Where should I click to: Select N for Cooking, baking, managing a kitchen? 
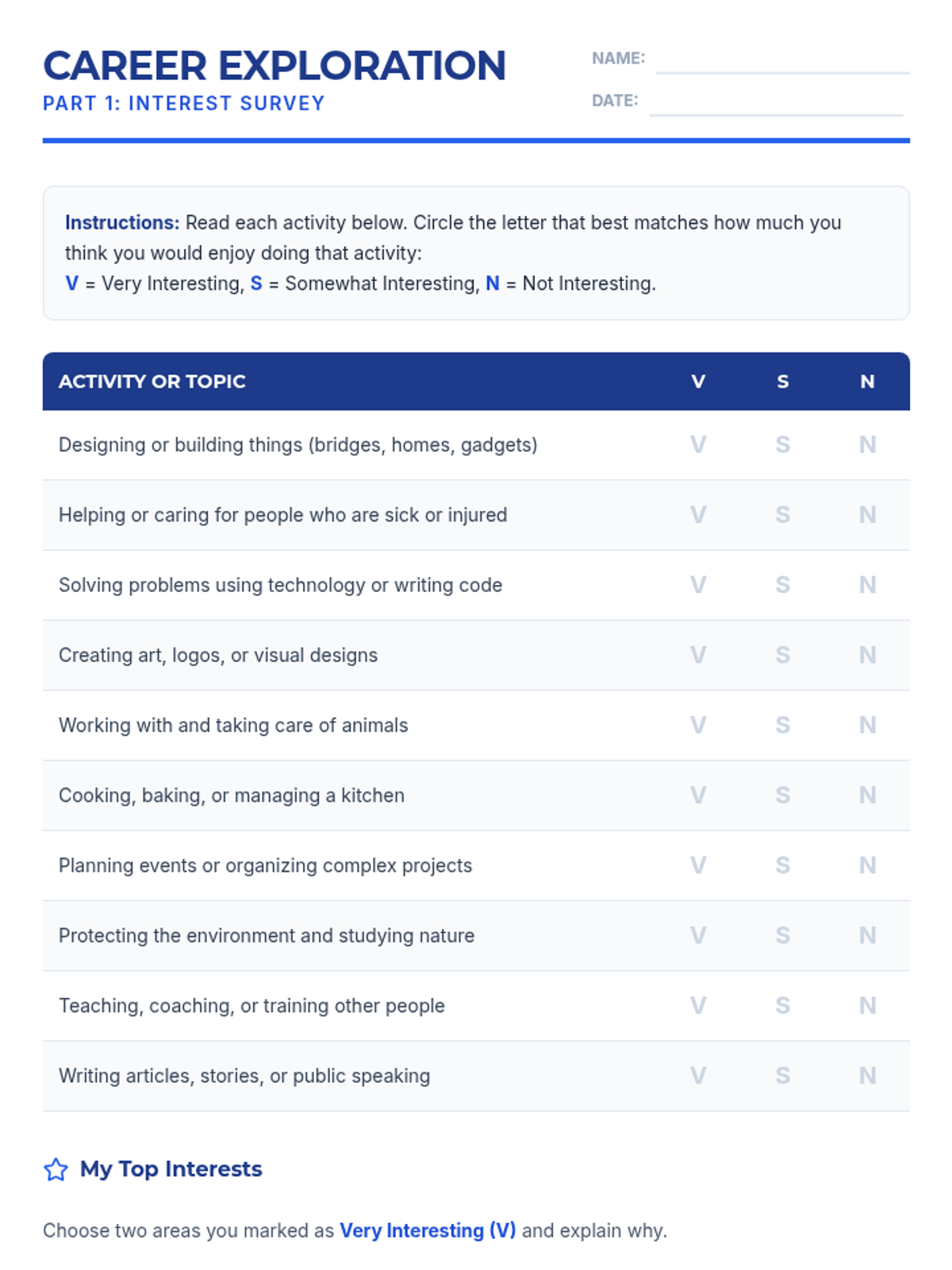pos(868,795)
